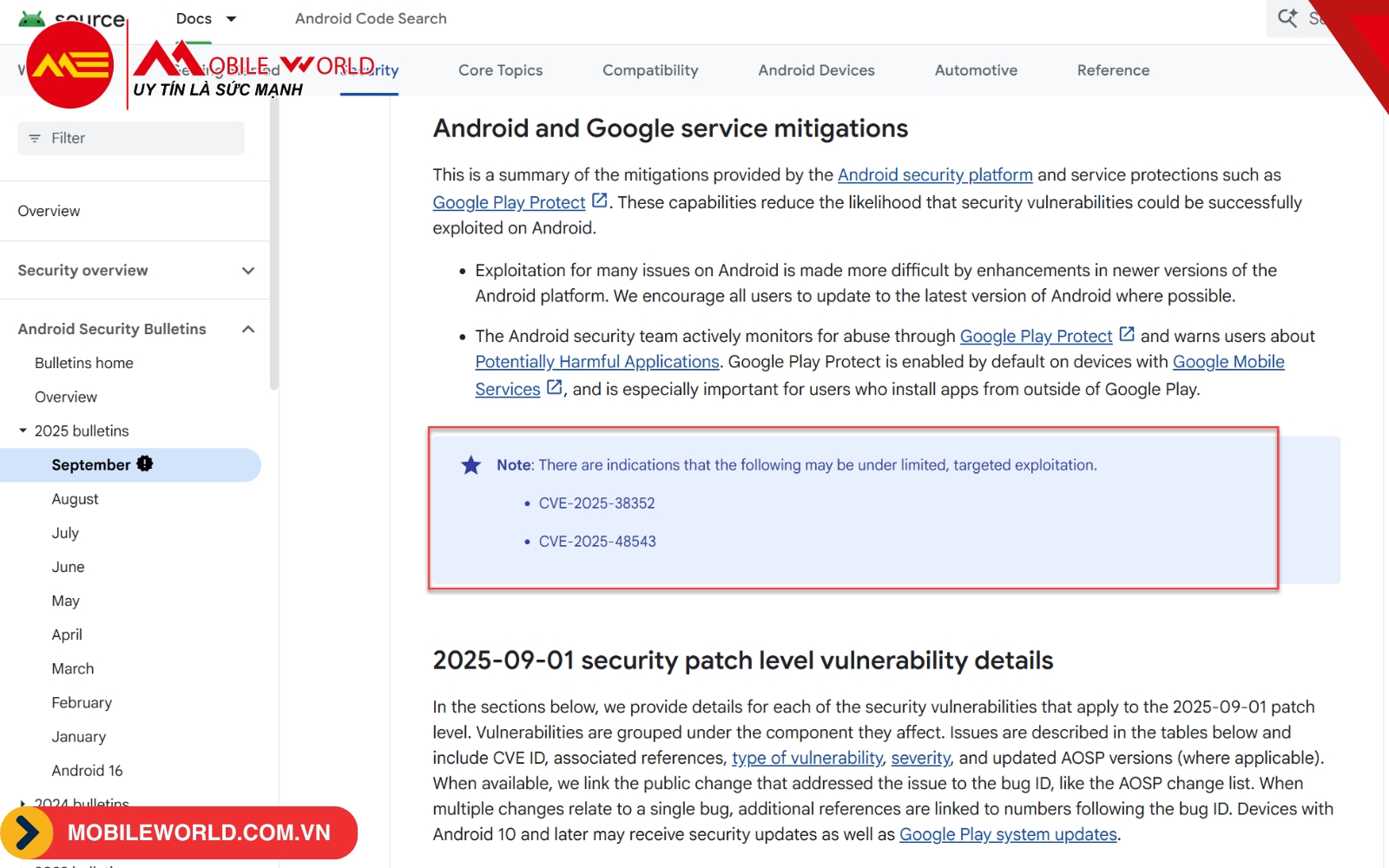Expand the Security overview section
This screenshot has width=1389, height=868.
248,271
